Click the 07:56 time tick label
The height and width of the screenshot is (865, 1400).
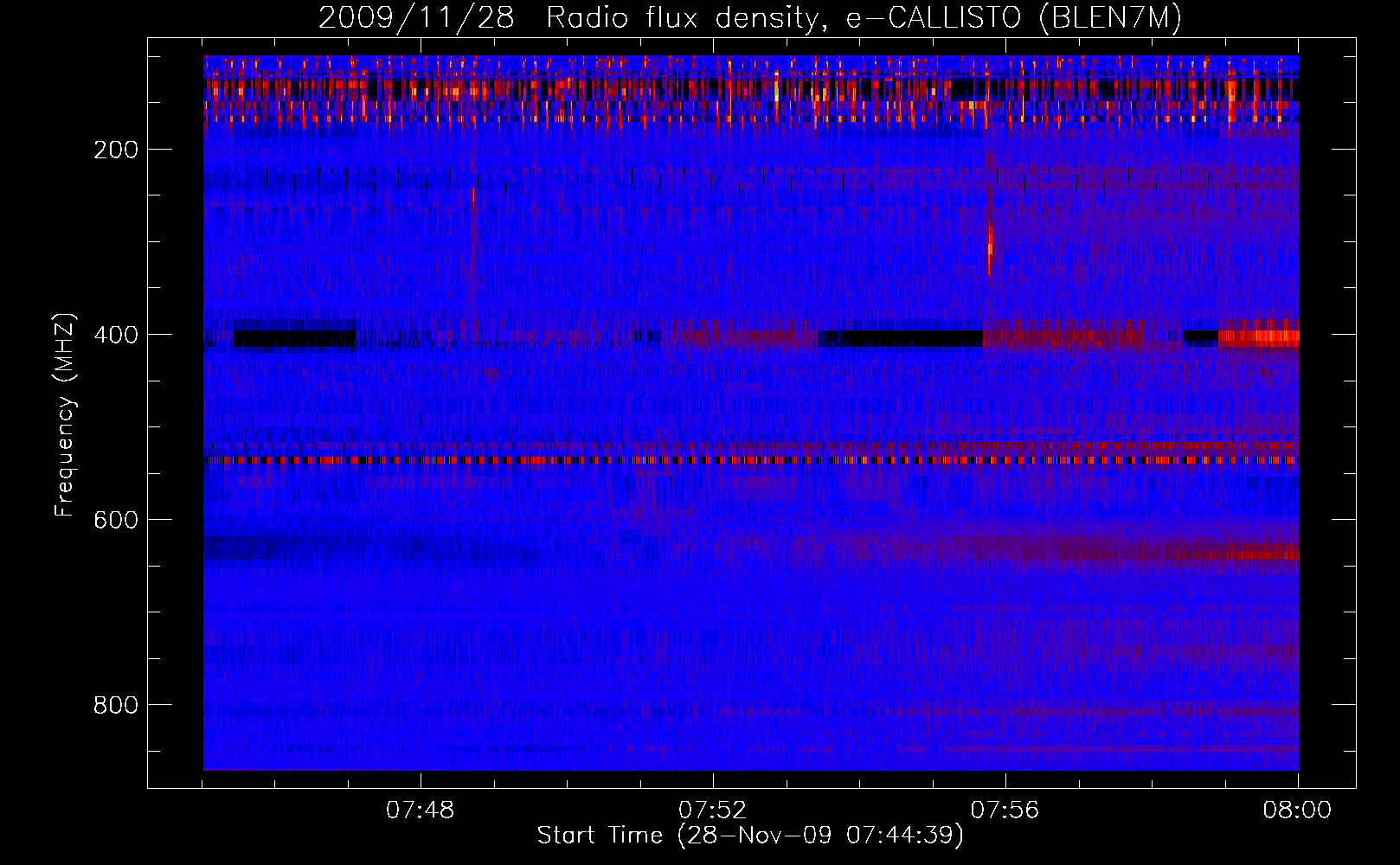click(x=1005, y=811)
